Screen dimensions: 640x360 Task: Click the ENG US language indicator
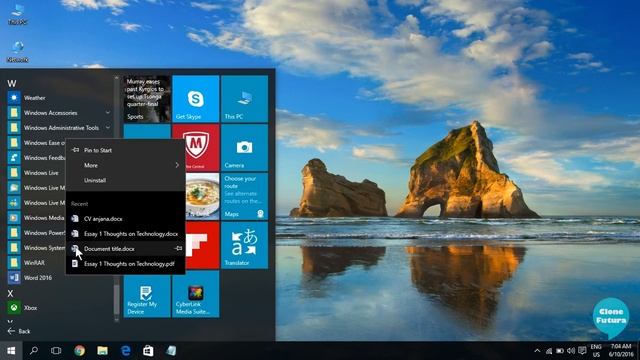coord(596,351)
